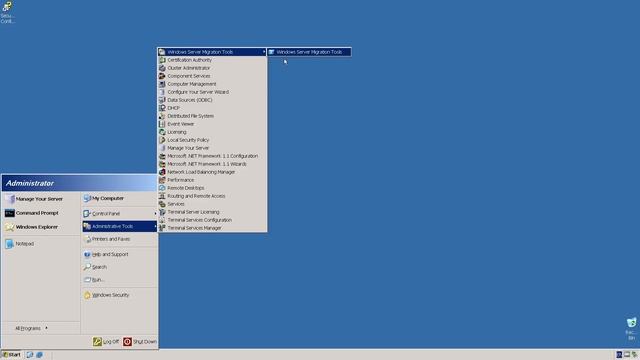This screenshot has width=640, height=360.
Task: Click the Routing and Remote Access icon
Action: pyautogui.click(x=162, y=196)
